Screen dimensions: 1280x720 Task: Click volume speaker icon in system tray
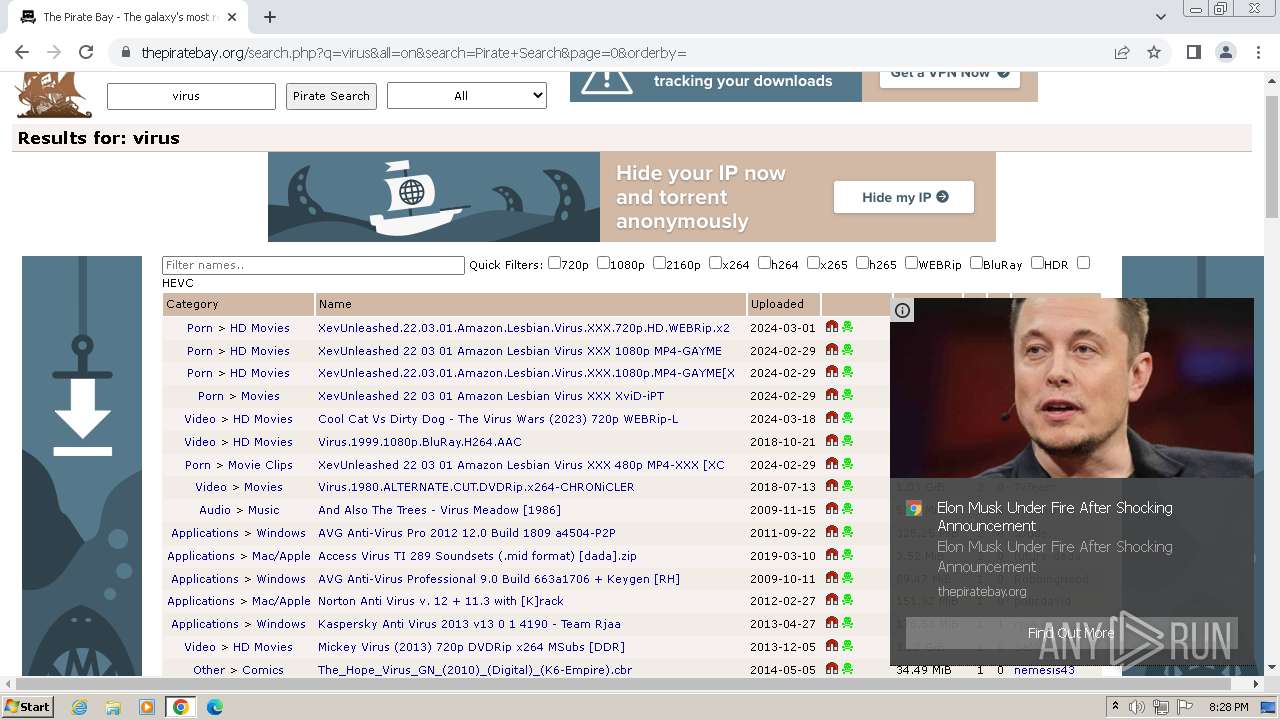tap(1138, 707)
